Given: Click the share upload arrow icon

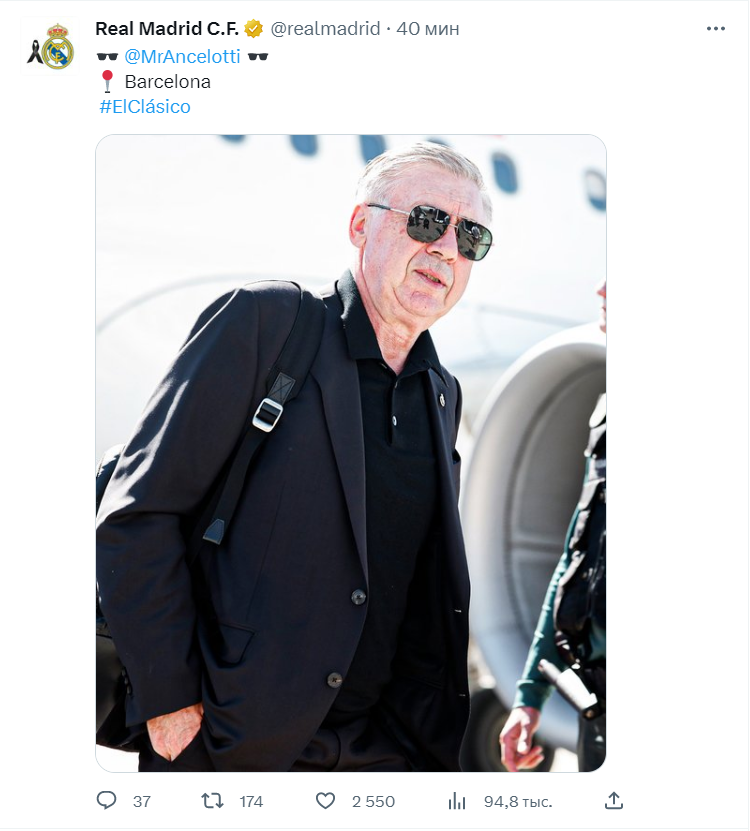Looking at the screenshot, I should (x=614, y=800).
